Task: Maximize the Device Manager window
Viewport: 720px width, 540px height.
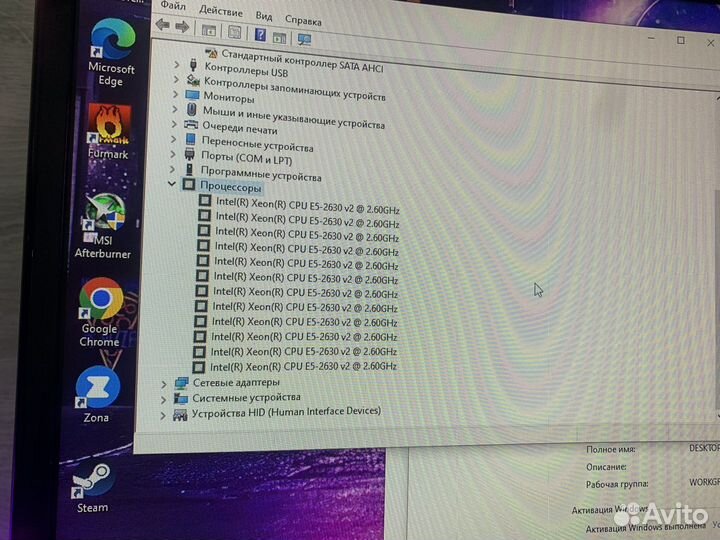Action: click(x=681, y=40)
